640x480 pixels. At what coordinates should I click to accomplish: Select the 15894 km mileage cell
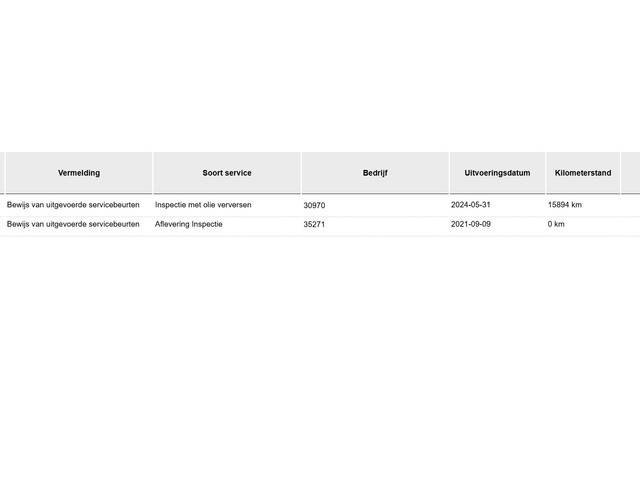click(x=565, y=204)
